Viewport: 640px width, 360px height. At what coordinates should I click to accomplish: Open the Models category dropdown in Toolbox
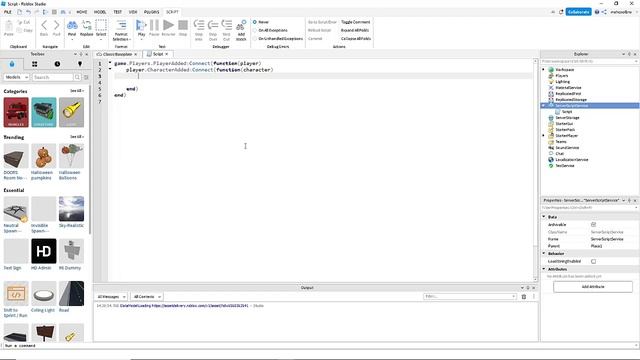(16, 77)
